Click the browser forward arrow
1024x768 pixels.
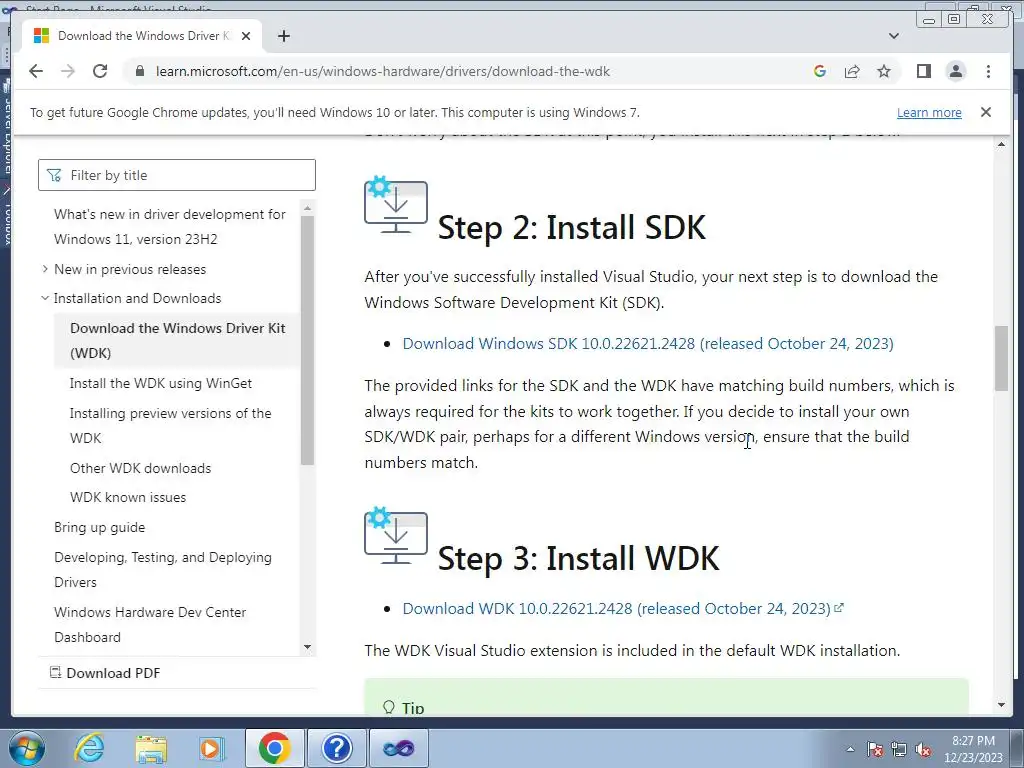pyautogui.click(x=68, y=71)
